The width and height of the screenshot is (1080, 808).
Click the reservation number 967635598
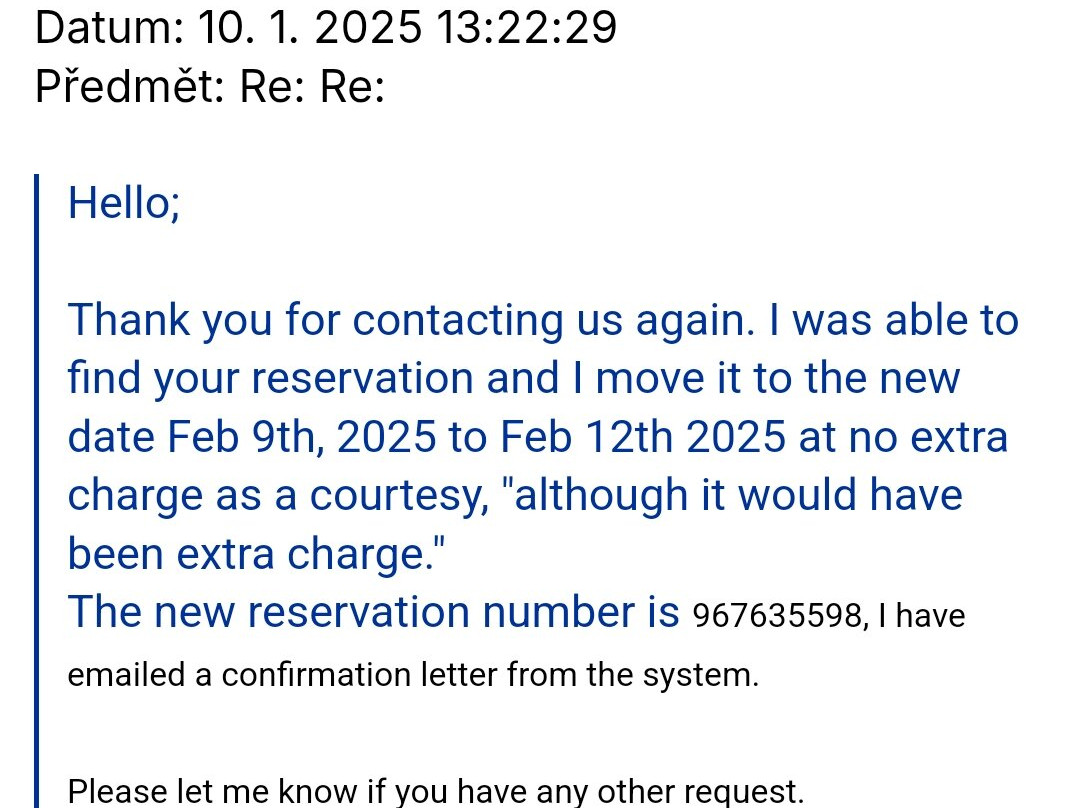(777, 616)
